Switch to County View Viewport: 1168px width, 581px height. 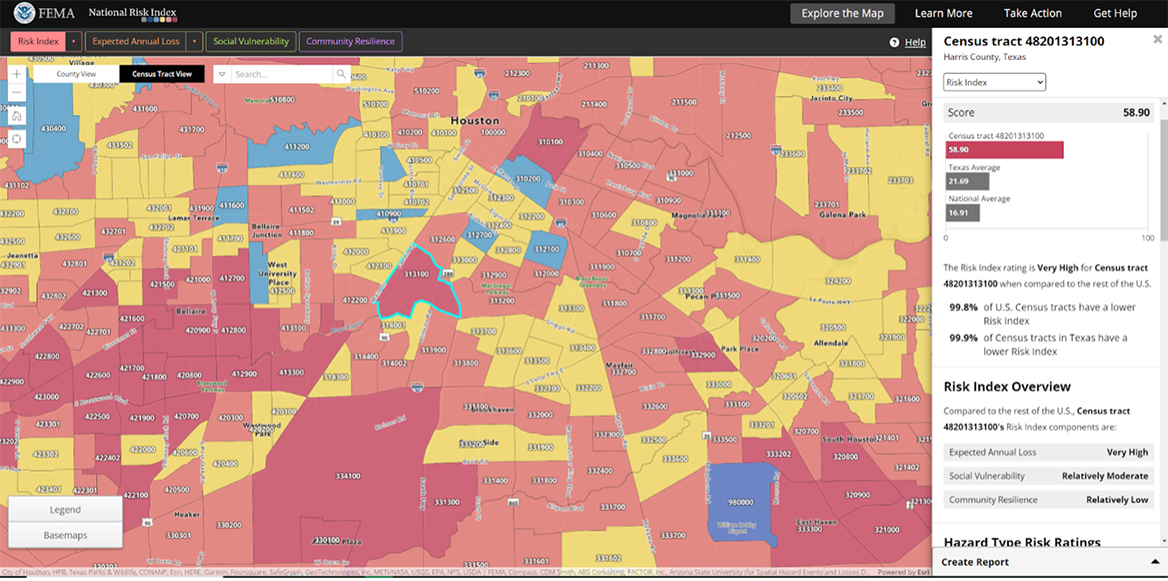(x=76, y=74)
